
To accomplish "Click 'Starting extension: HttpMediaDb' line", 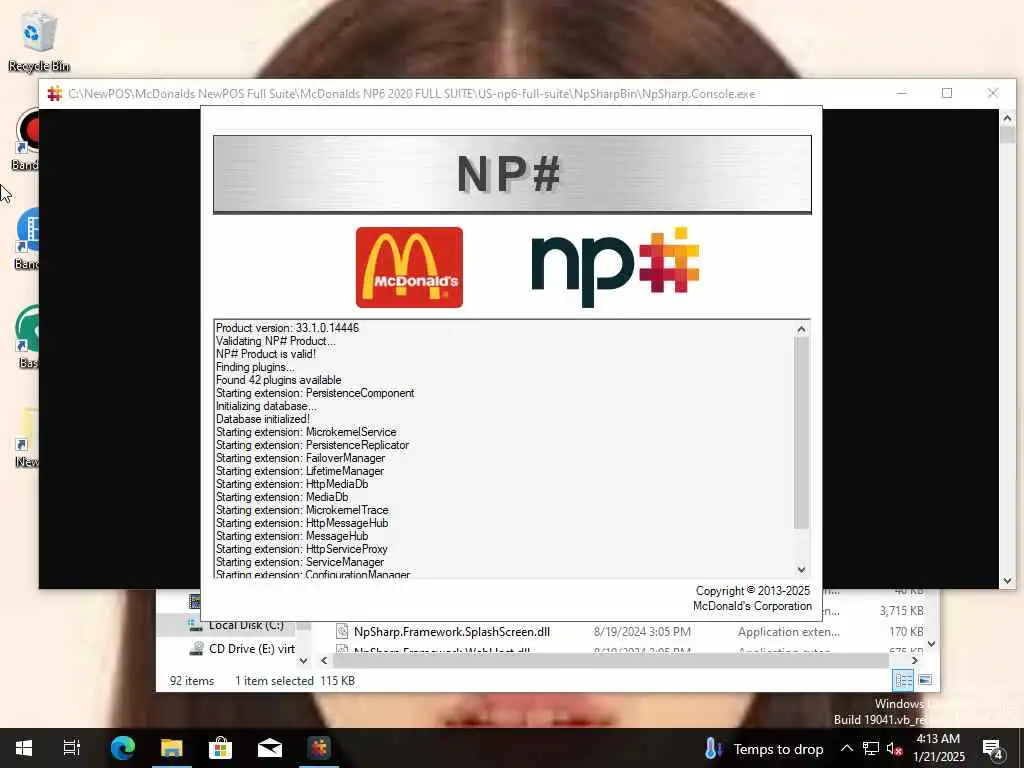I will click(292, 484).
